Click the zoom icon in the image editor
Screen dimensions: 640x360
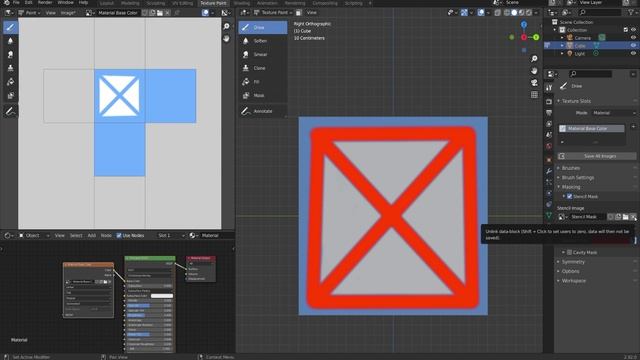(x=227, y=27)
